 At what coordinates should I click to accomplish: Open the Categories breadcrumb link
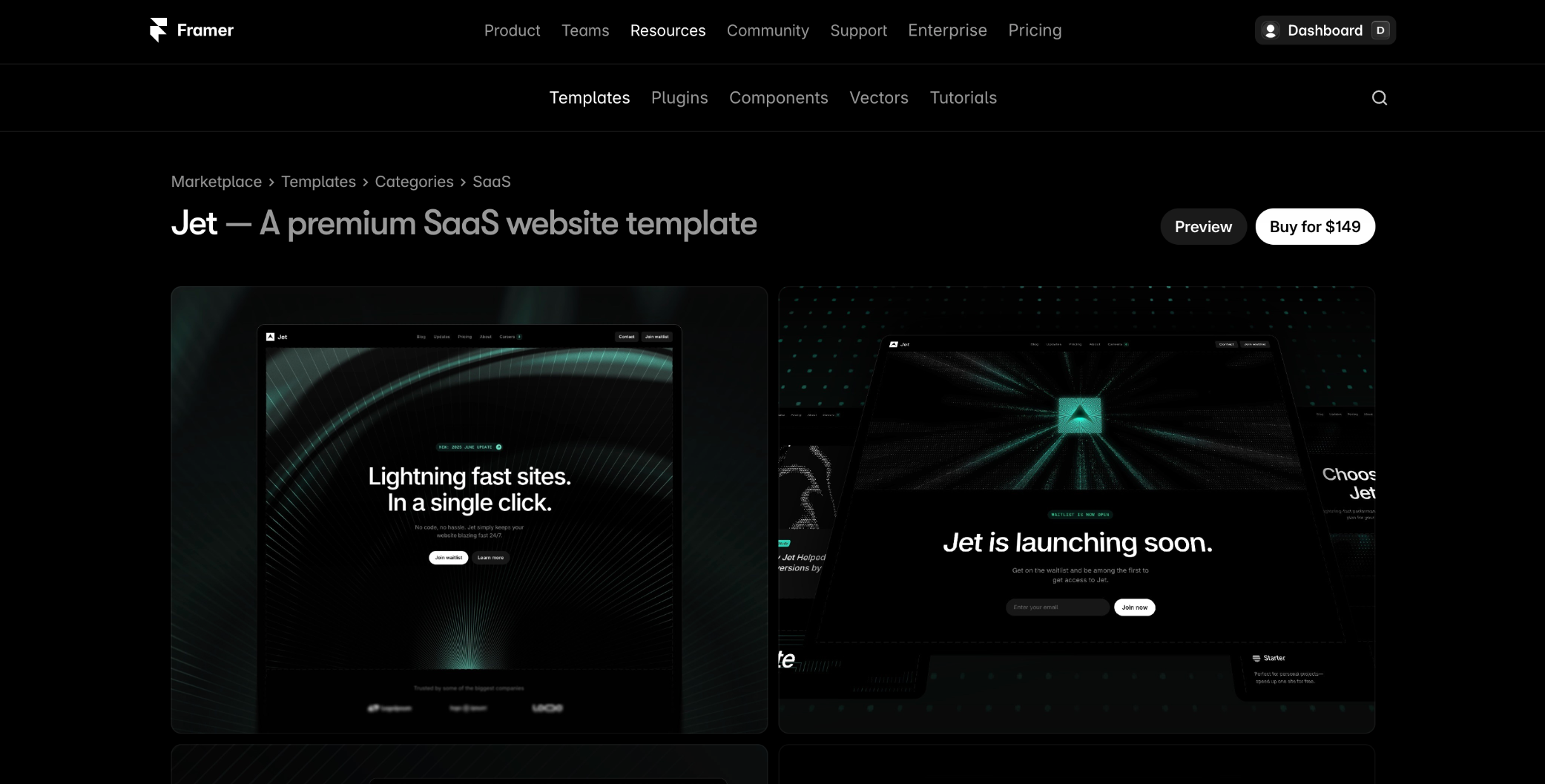414,182
